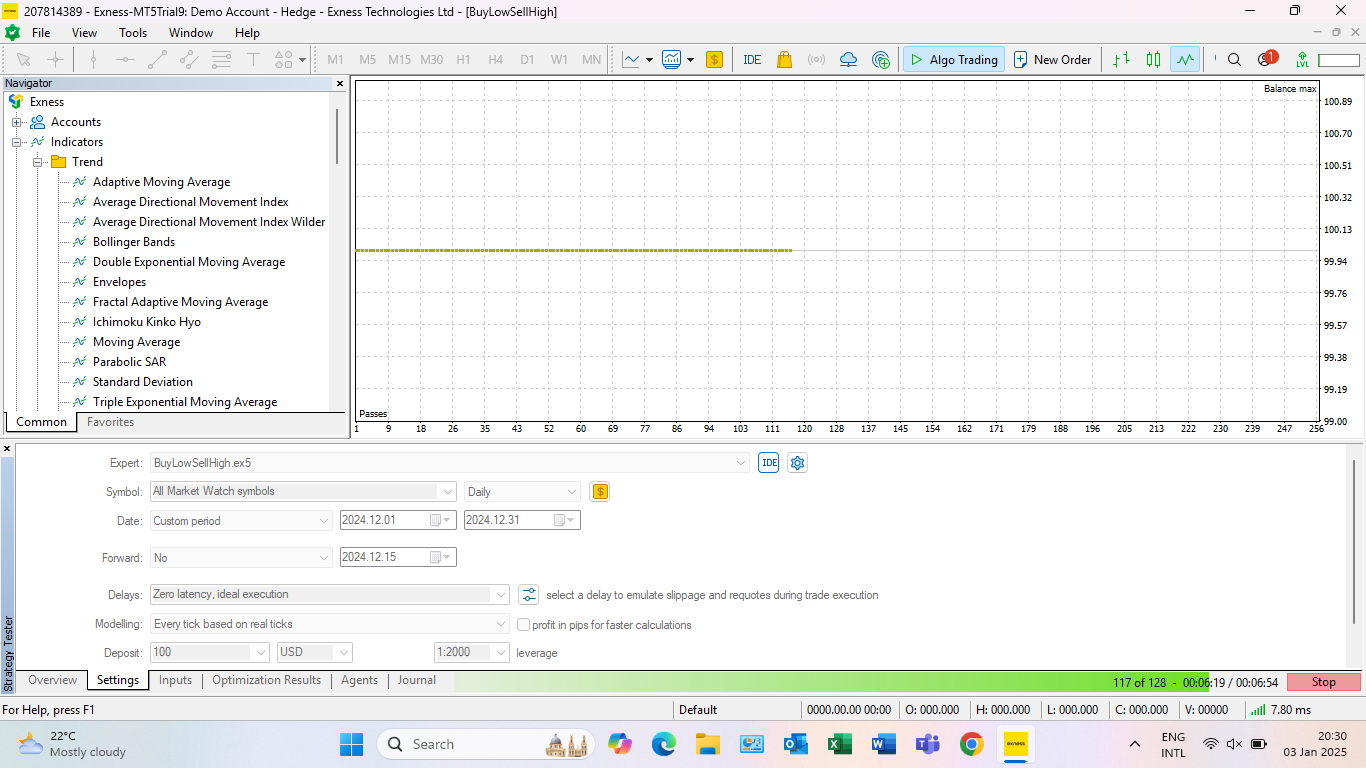Viewport: 1366px width, 768px height.
Task: Select the trendline drawing tool
Action: (157, 60)
